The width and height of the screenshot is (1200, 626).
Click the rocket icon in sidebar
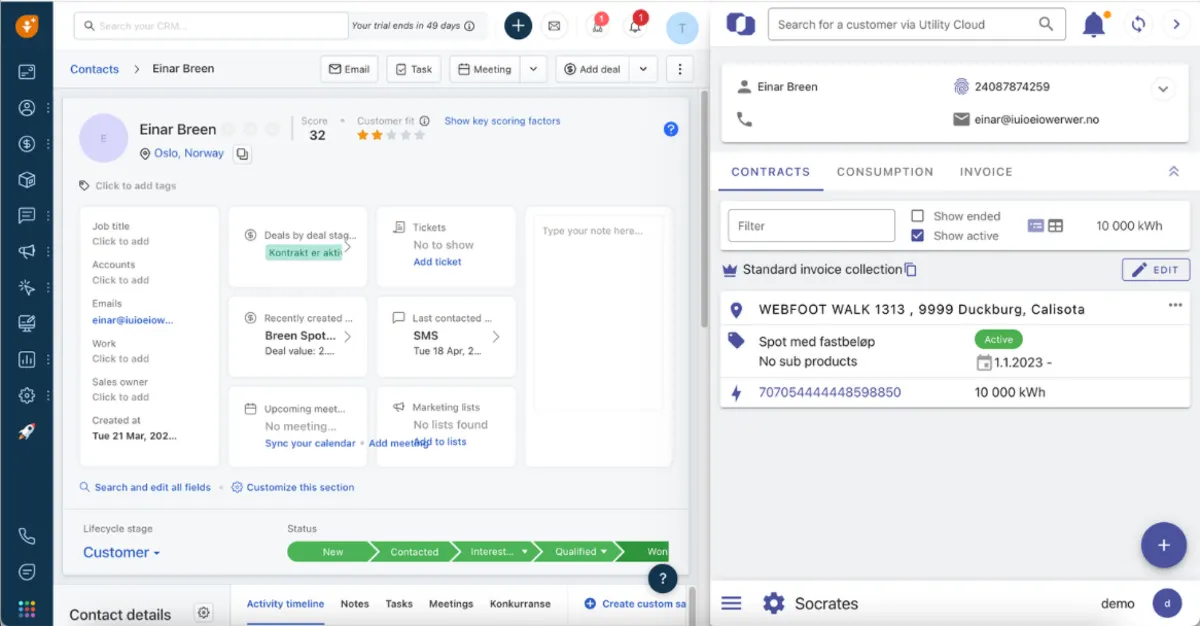click(x=27, y=431)
